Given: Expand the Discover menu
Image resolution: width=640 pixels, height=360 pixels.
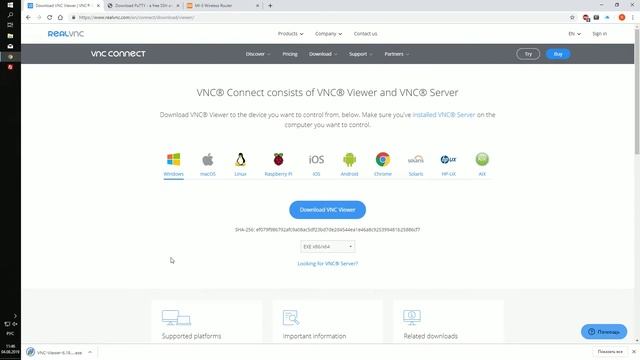Looking at the screenshot, I should 258,54.
